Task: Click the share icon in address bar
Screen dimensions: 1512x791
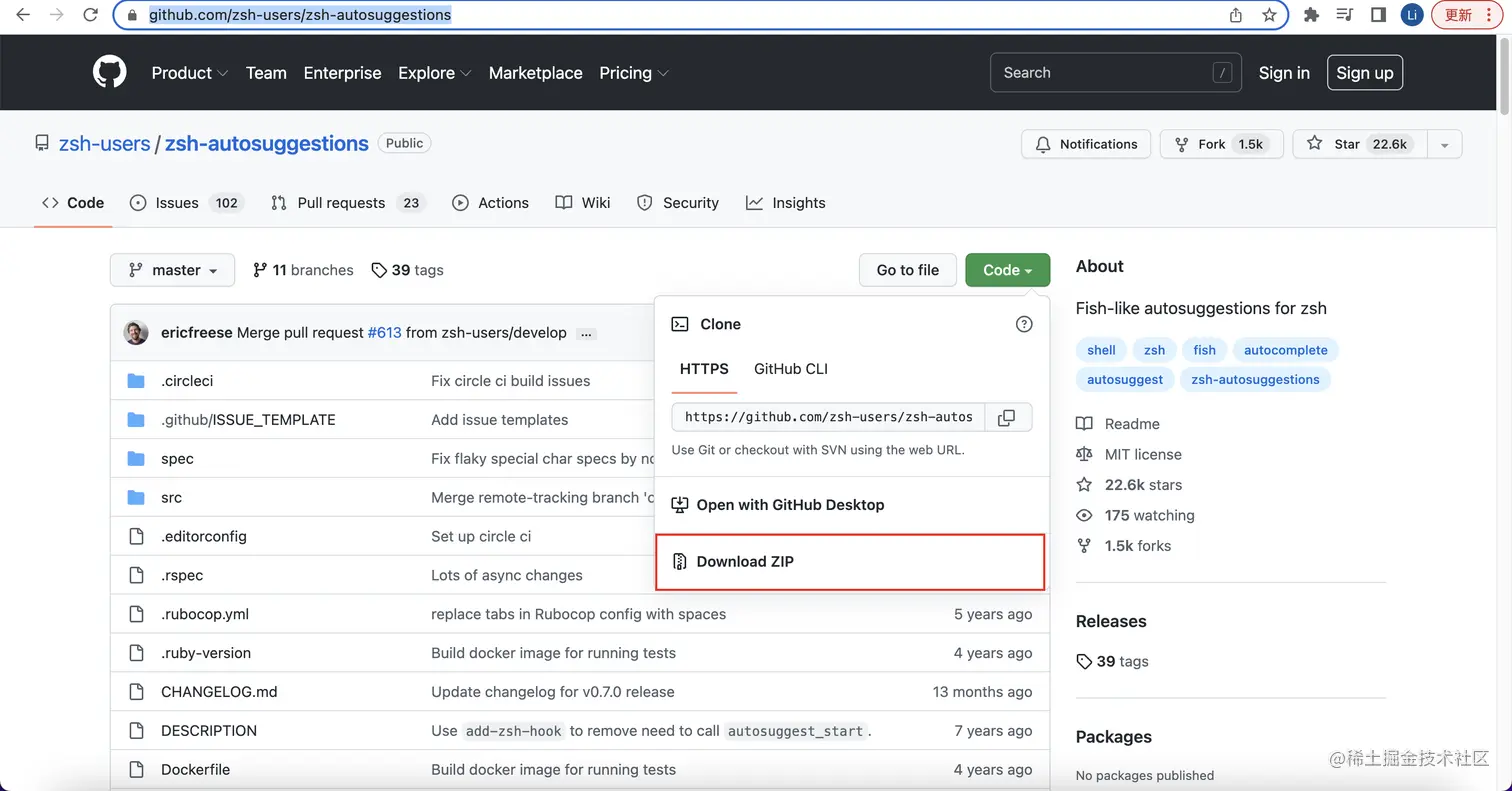Action: click(x=1236, y=15)
